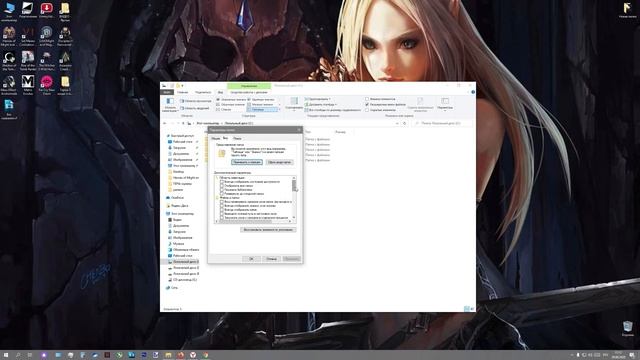640x360 pixels.
Task: Open the Средства работы с дисками tab
Action: [249, 92]
